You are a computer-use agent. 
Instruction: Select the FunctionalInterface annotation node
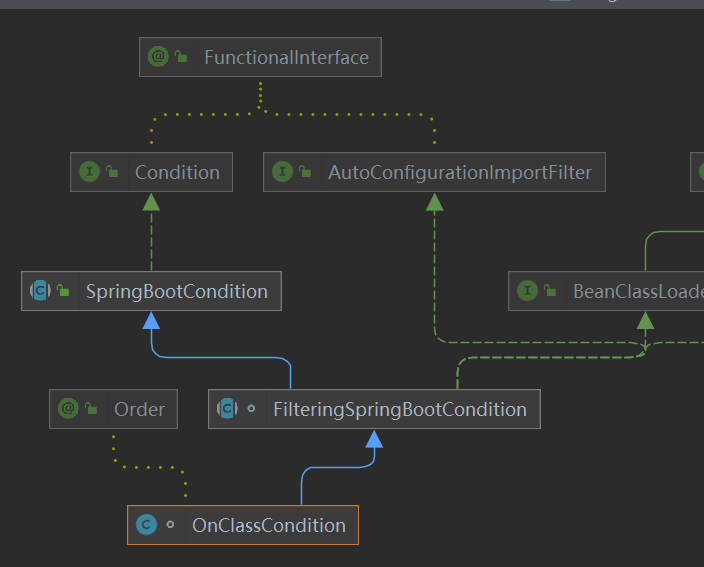(260, 57)
